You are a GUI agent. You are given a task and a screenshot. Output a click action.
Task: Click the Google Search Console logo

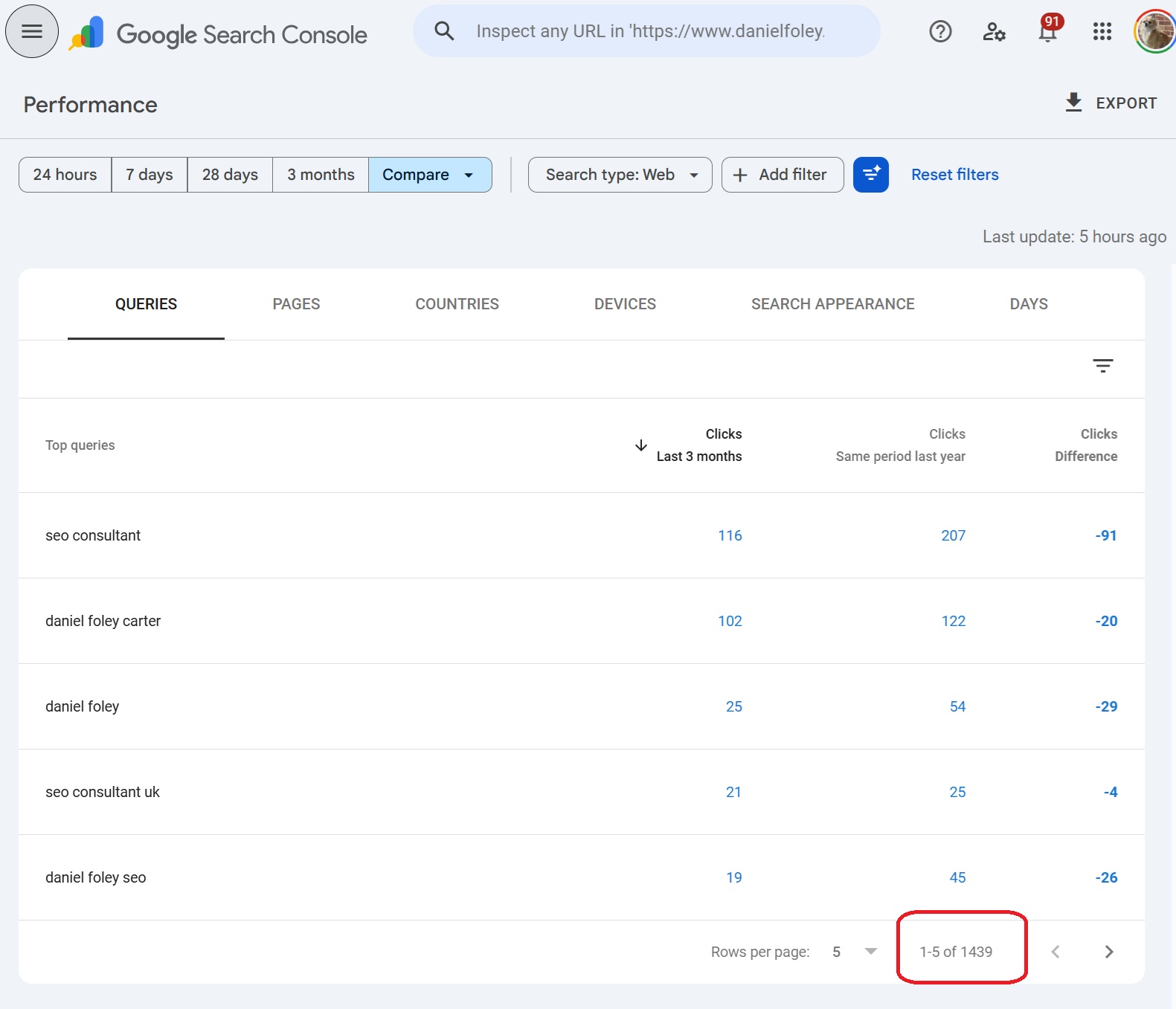218,34
